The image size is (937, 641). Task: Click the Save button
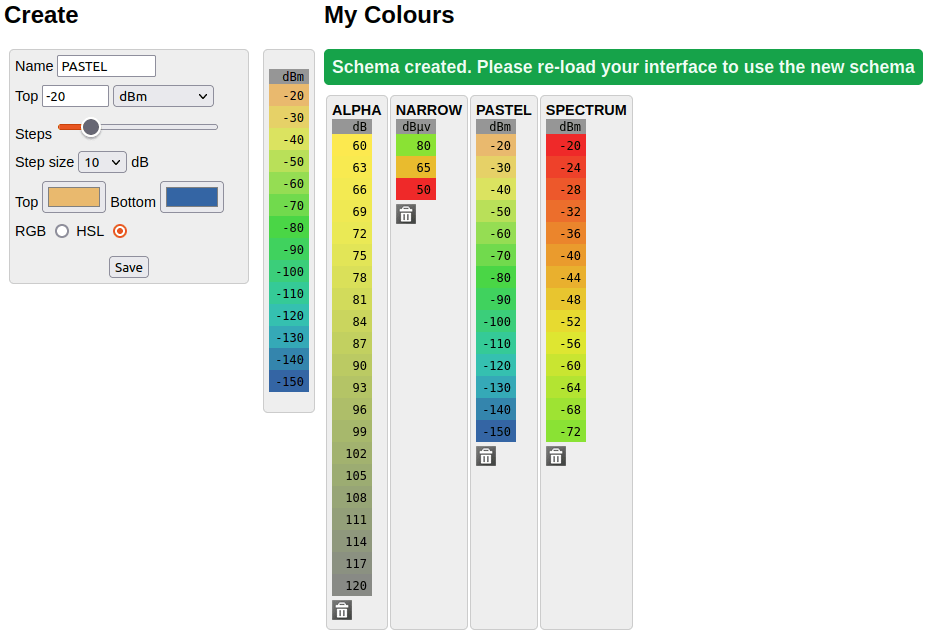pyautogui.click(x=128, y=267)
